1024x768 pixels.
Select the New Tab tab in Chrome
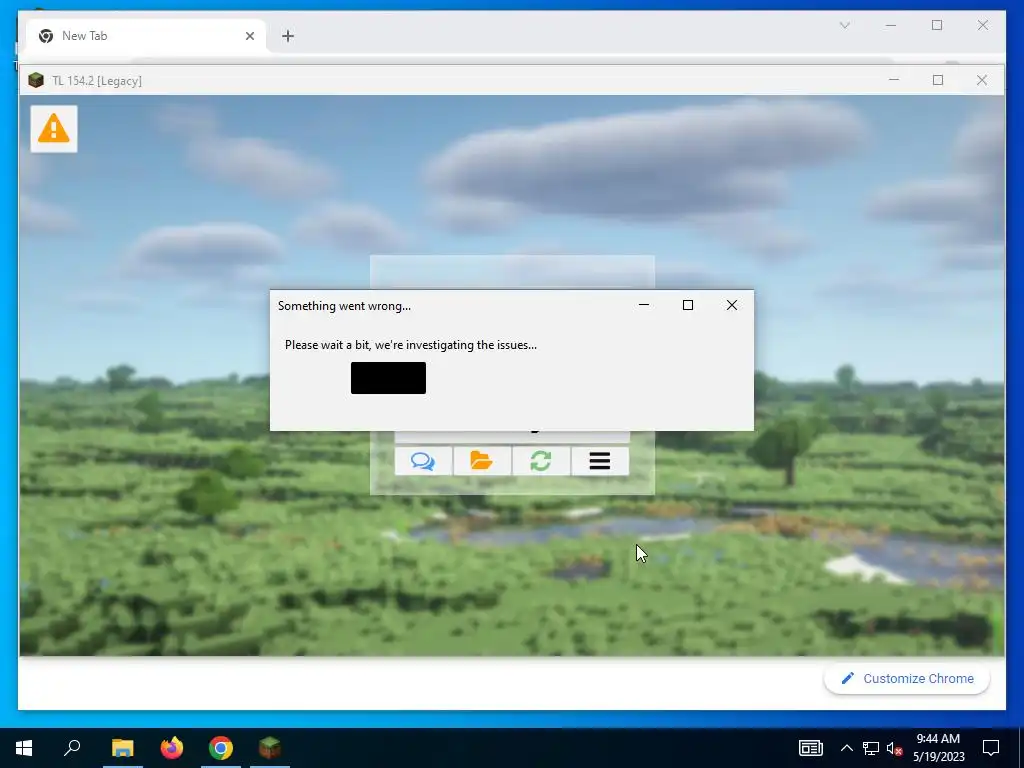click(x=146, y=36)
